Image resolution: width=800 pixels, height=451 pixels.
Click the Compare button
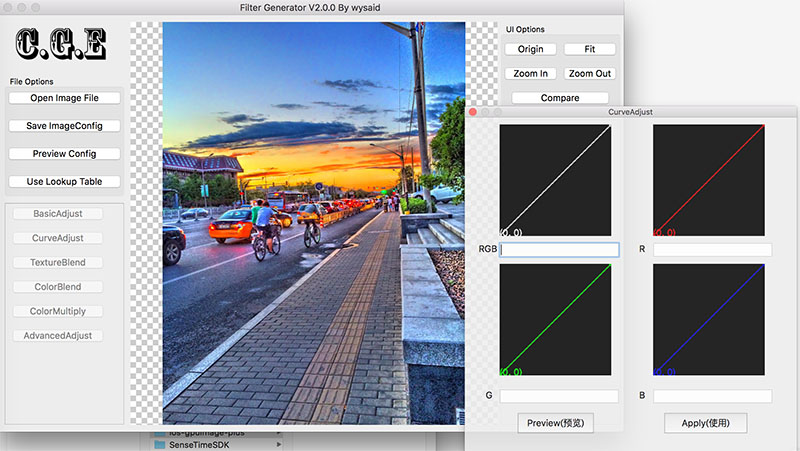click(560, 98)
